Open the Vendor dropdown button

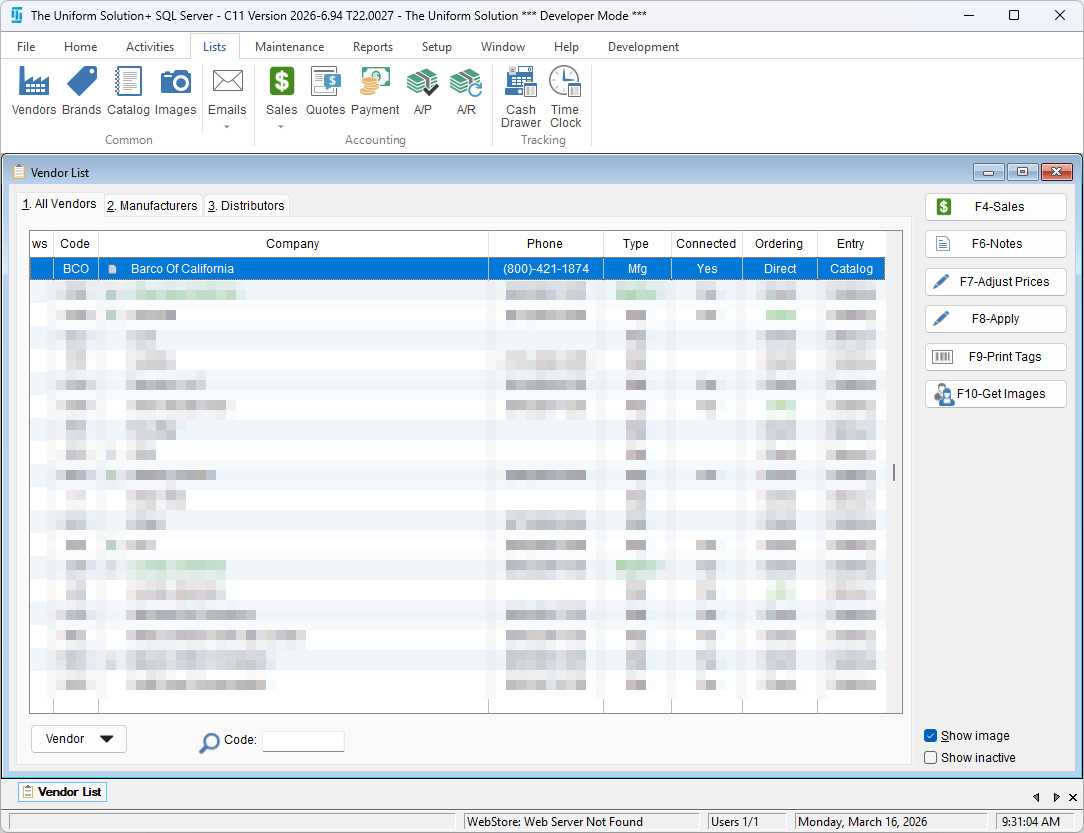(x=79, y=739)
